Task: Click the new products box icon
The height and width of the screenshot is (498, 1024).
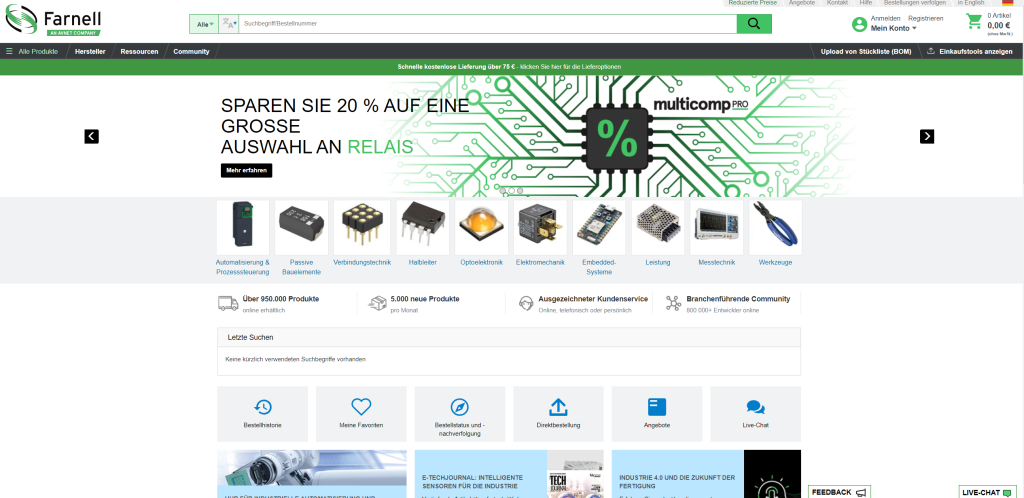Action: click(x=376, y=303)
